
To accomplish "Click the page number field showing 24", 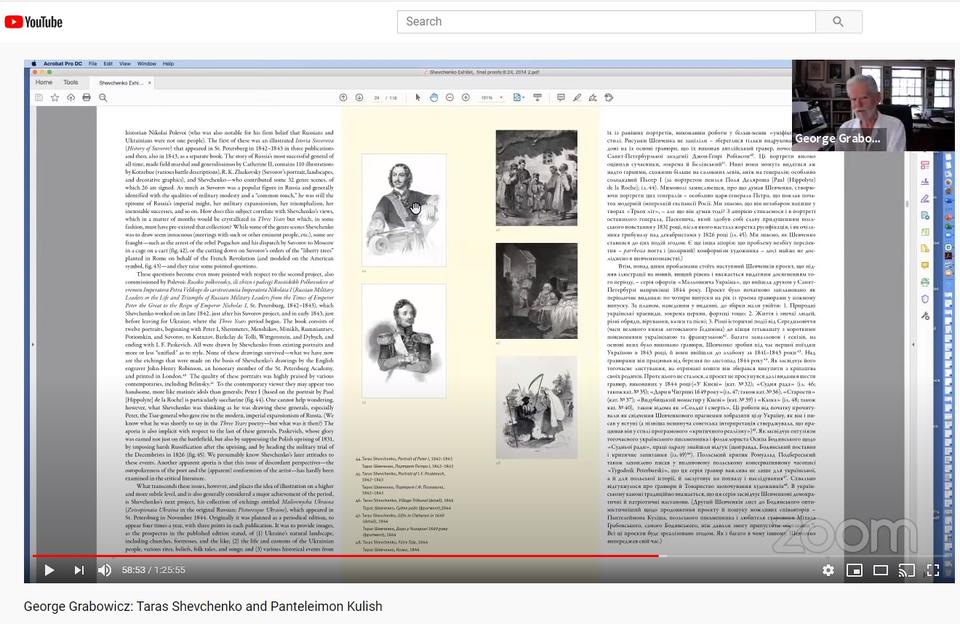I will pos(377,98).
